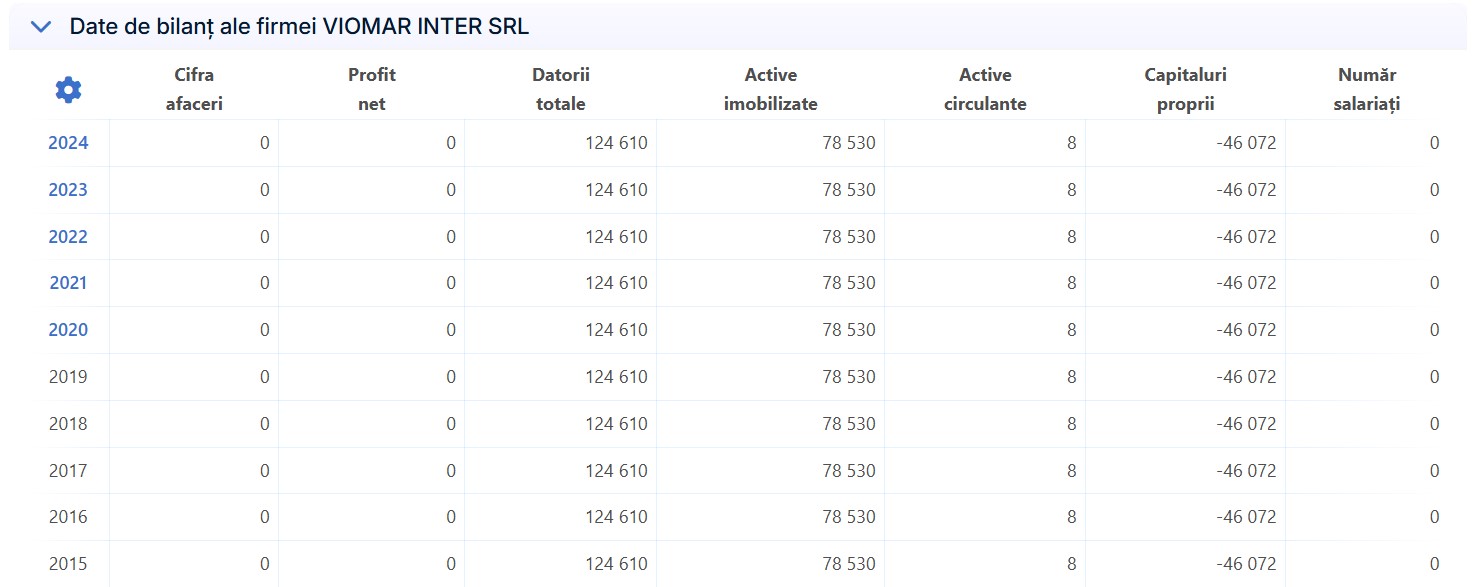Select Active imobilizate value 78 530 for 2018
The width and height of the screenshot is (1473, 587).
[x=849, y=424]
